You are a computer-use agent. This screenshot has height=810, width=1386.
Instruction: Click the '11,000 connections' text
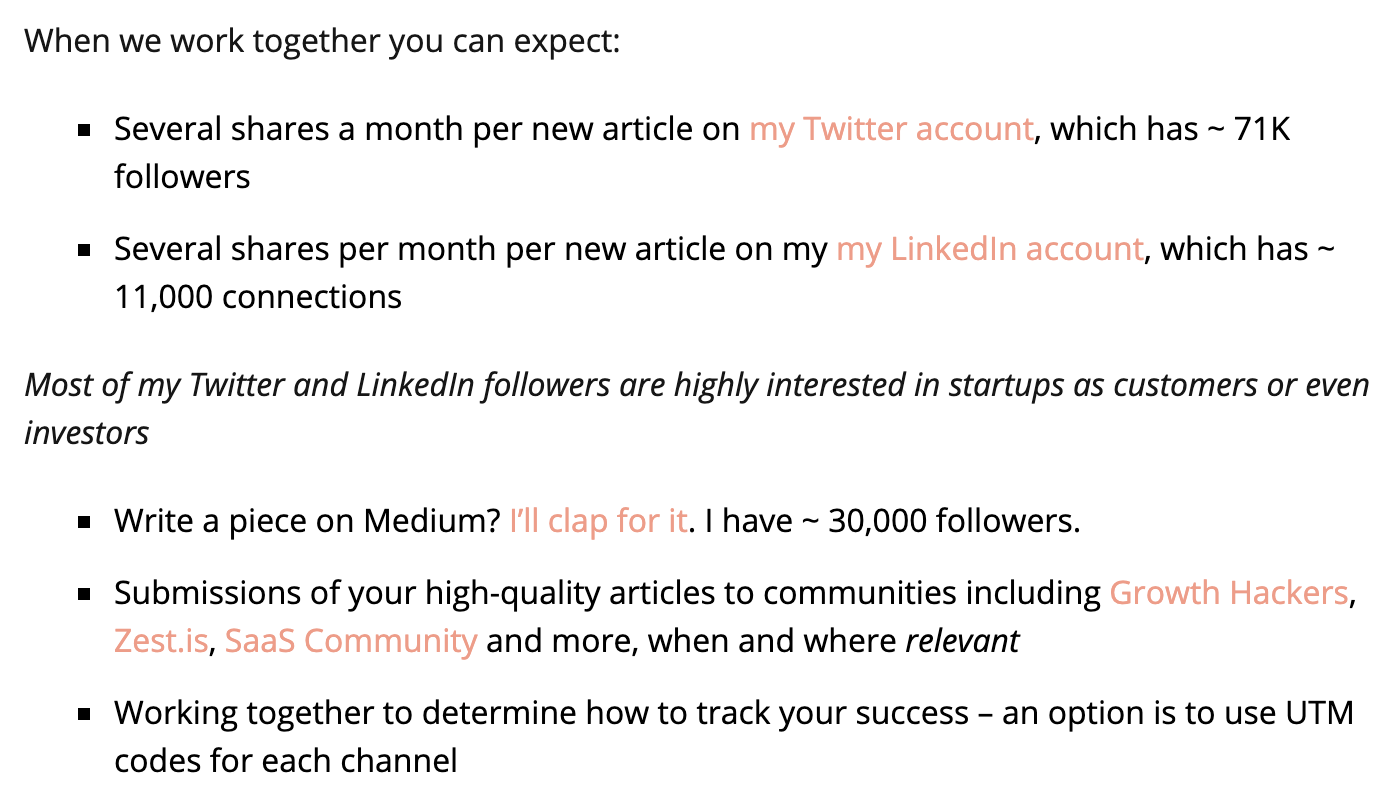coord(258,297)
